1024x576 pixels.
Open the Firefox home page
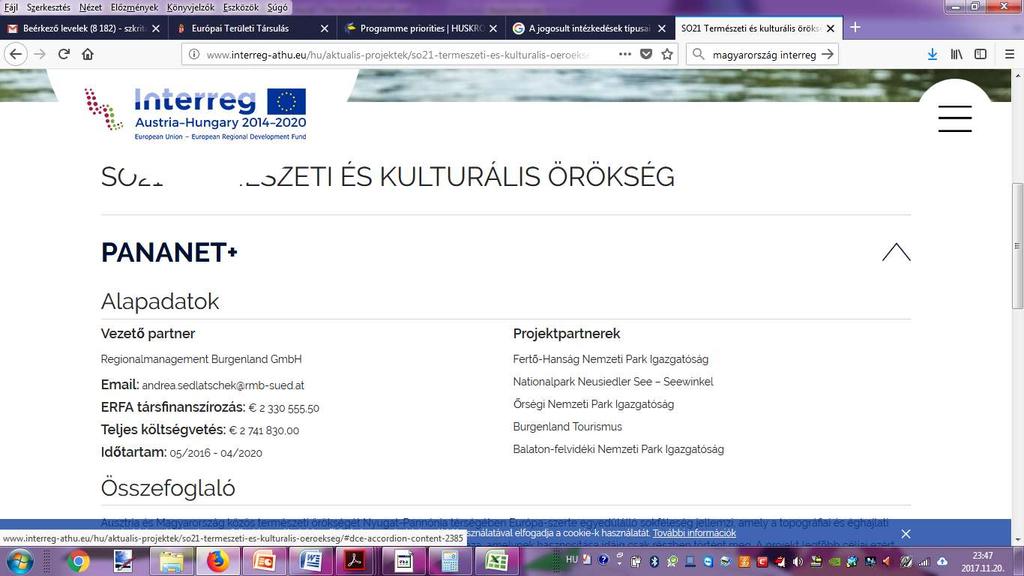pyautogui.click(x=88, y=54)
